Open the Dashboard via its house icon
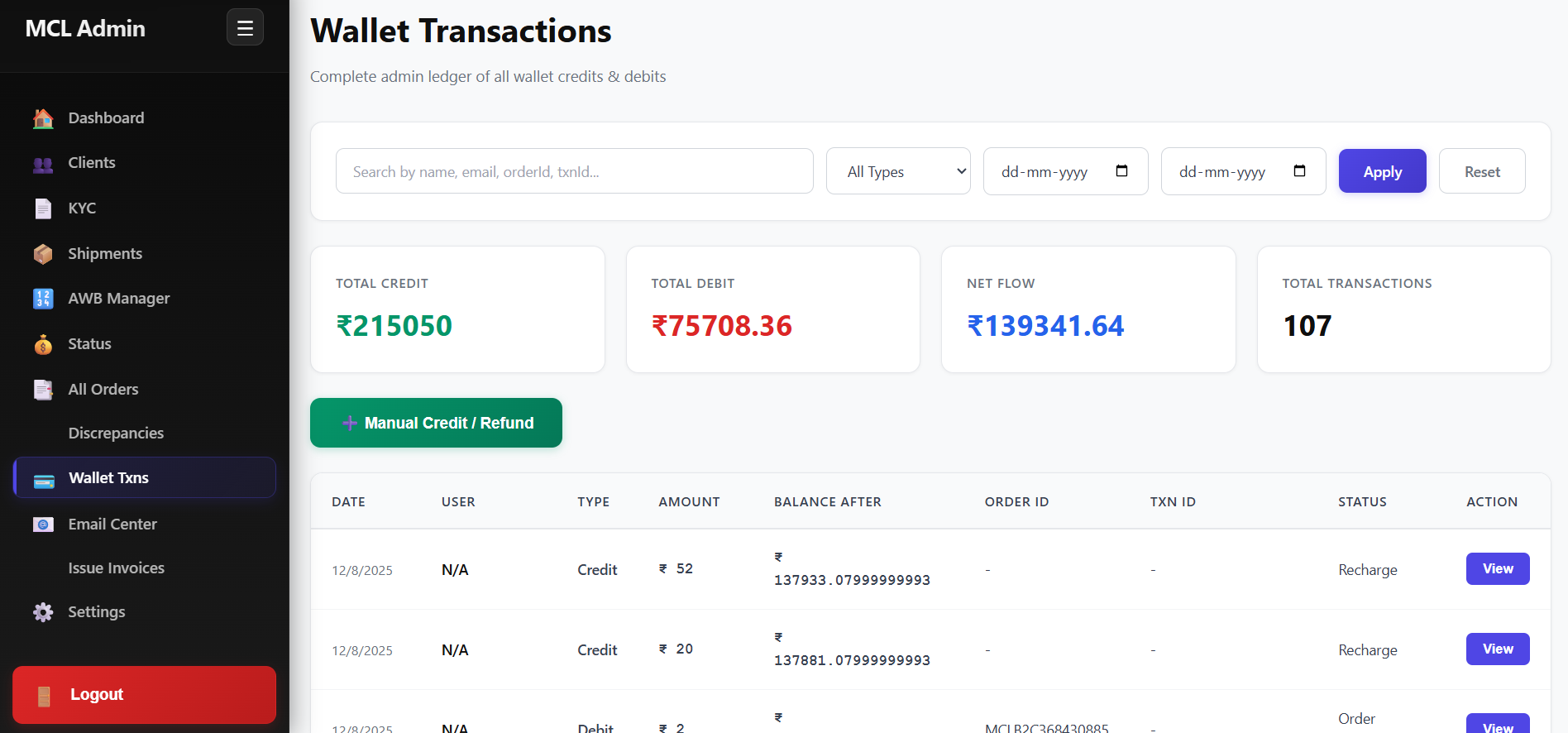 pos(42,117)
